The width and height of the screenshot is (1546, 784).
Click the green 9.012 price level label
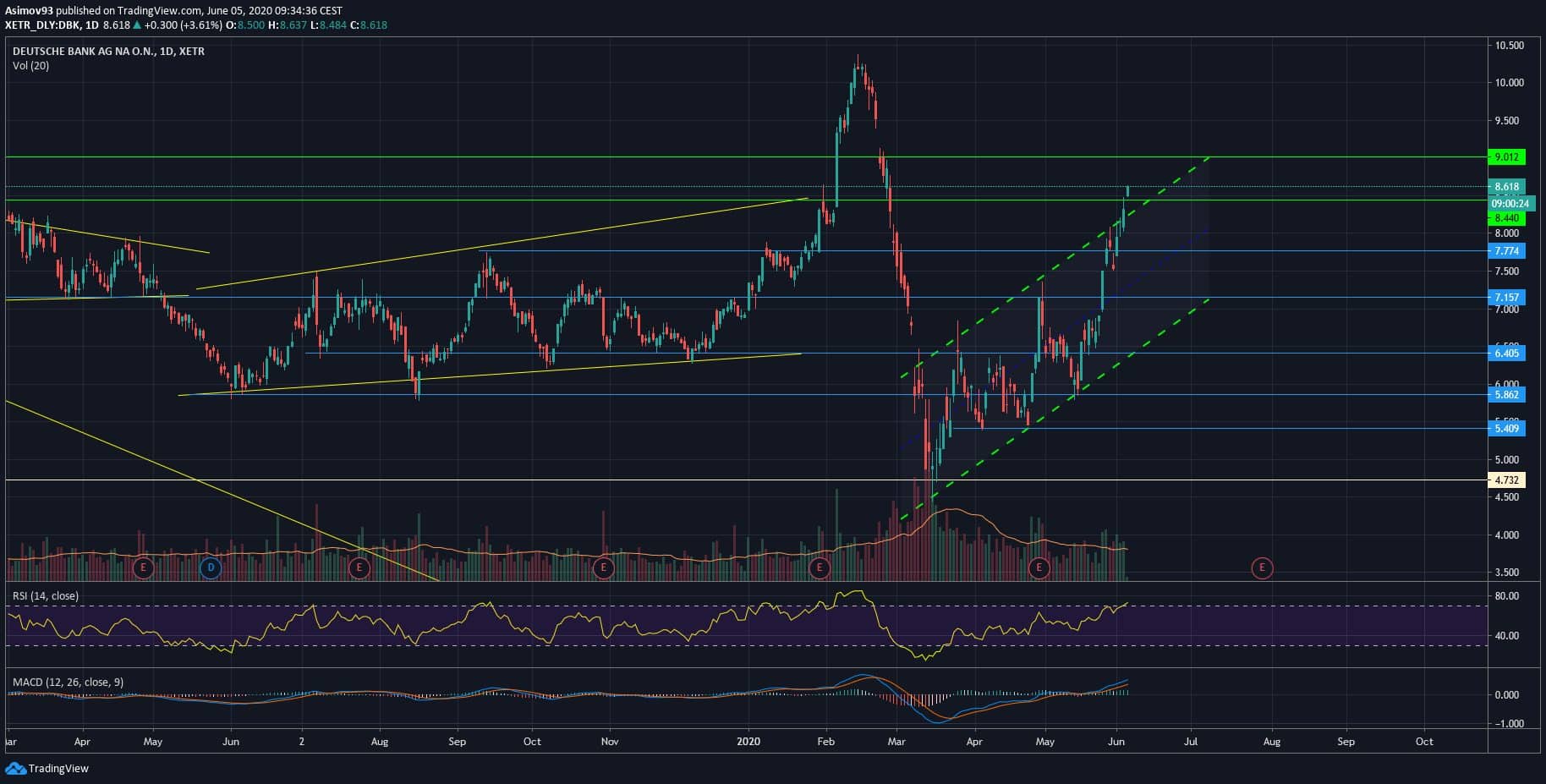point(1506,157)
